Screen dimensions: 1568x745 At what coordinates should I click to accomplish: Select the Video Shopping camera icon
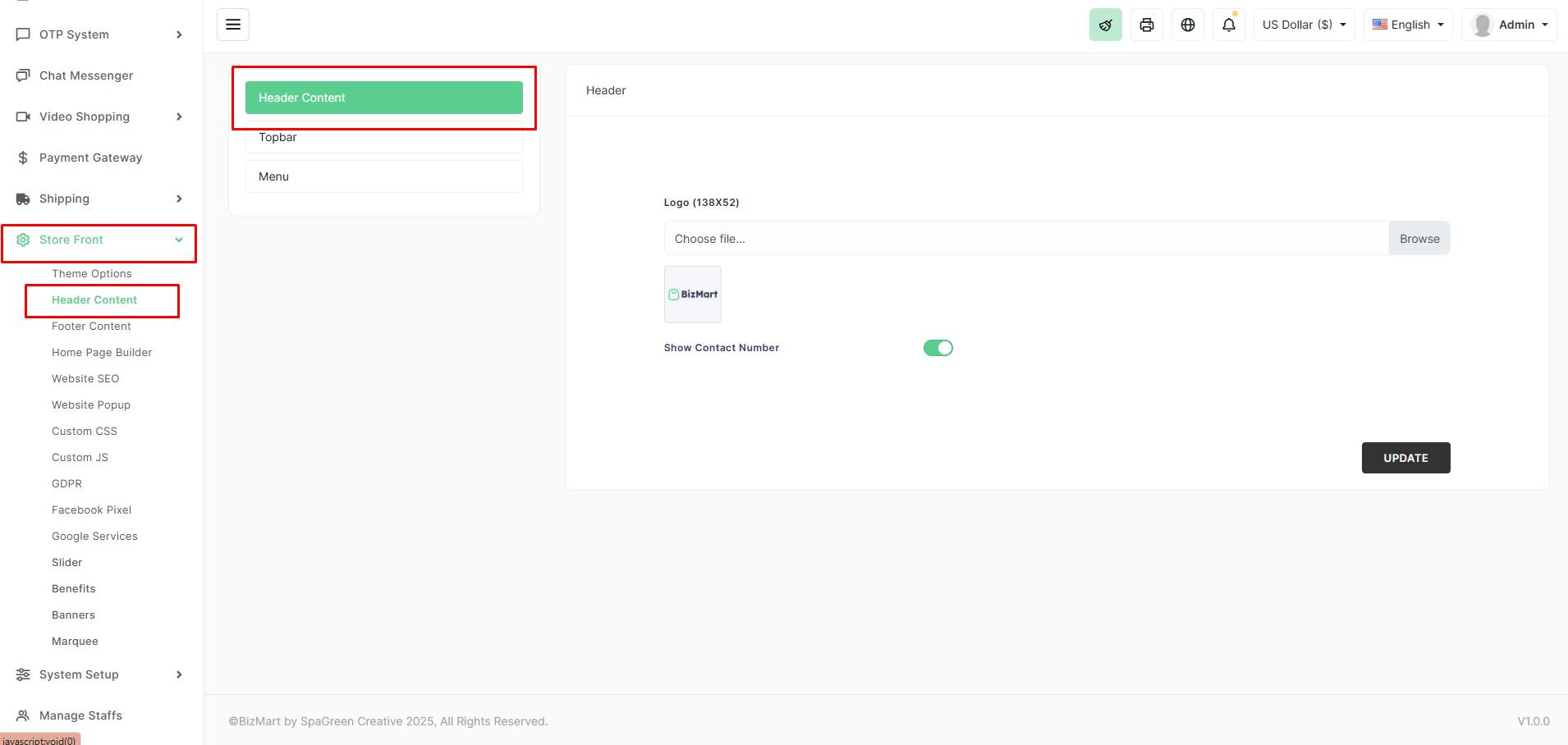23,116
